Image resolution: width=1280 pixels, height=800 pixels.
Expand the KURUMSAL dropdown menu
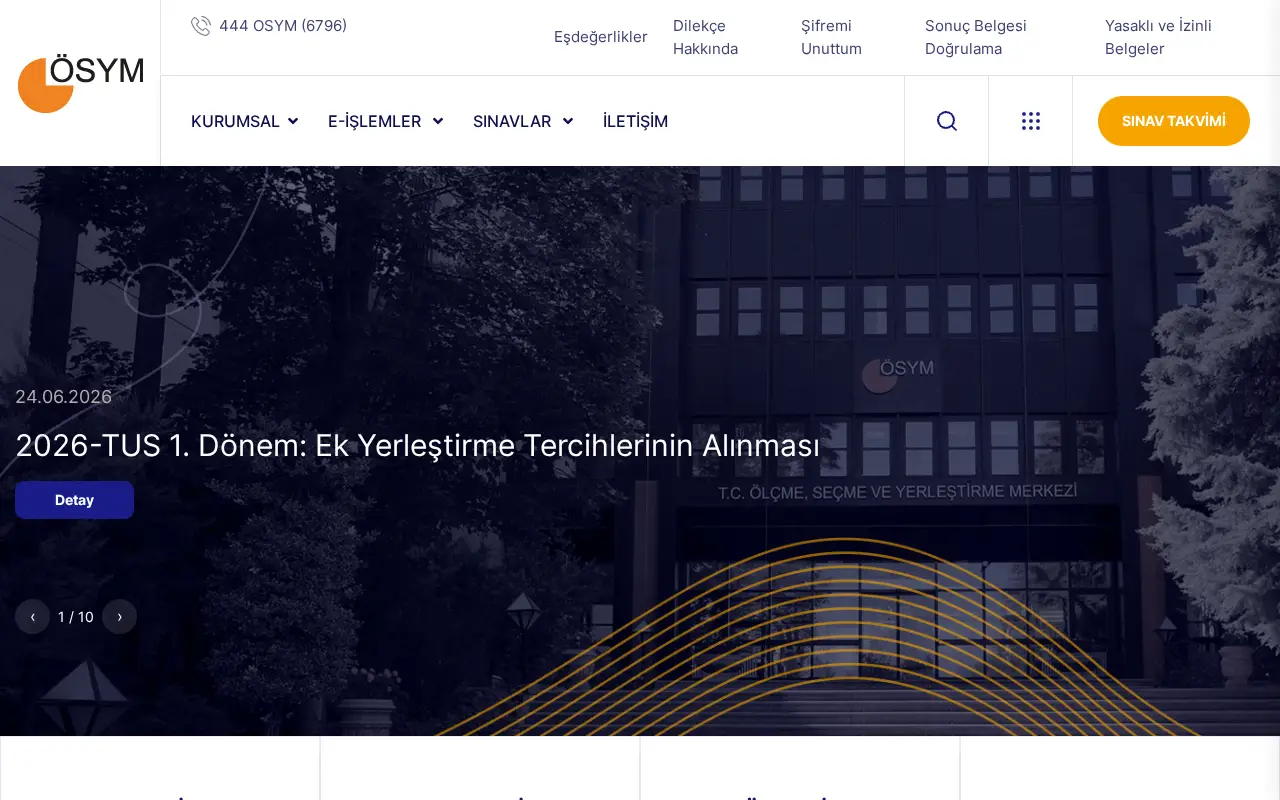click(245, 121)
